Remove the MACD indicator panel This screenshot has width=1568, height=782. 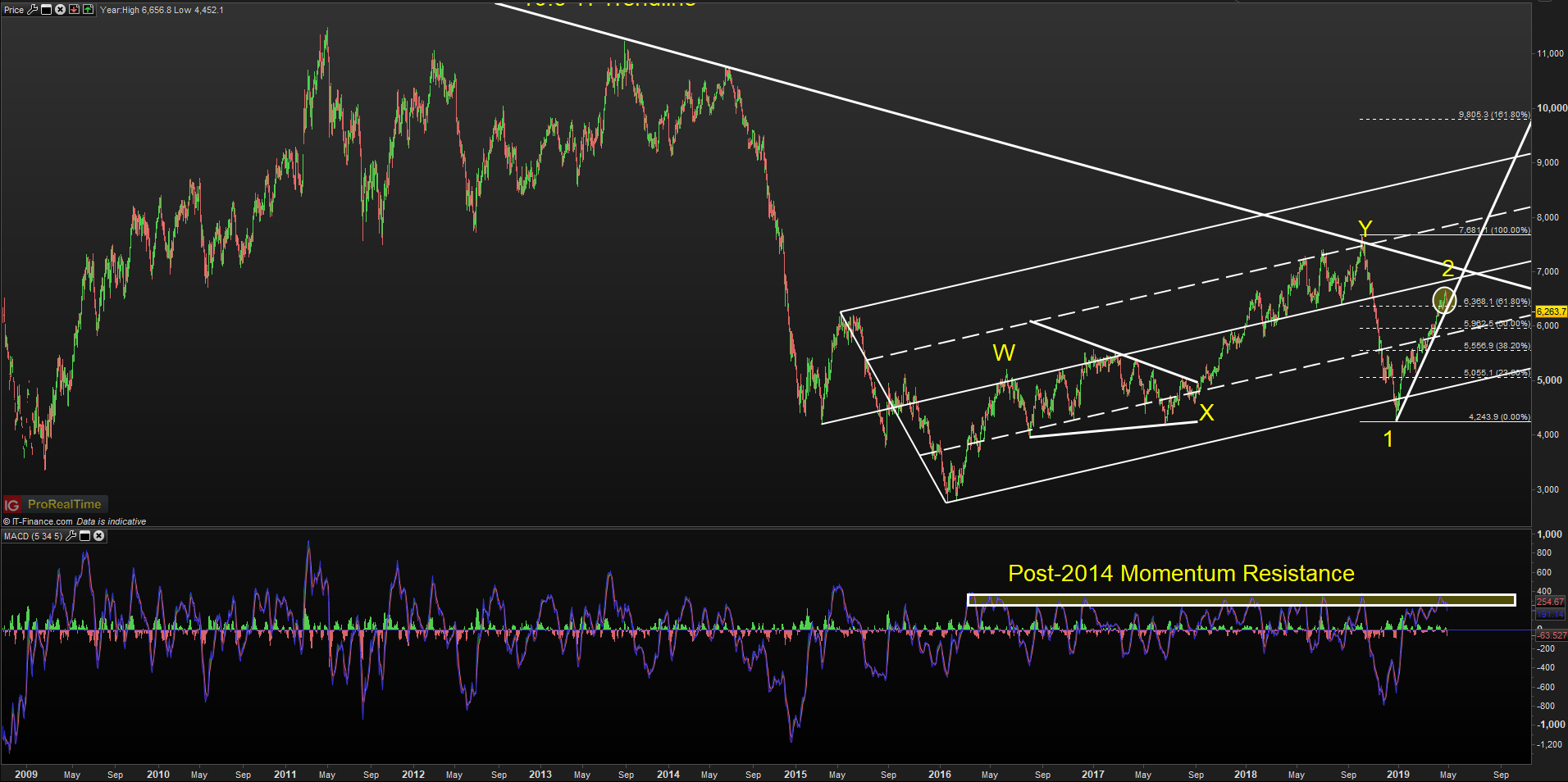point(99,536)
